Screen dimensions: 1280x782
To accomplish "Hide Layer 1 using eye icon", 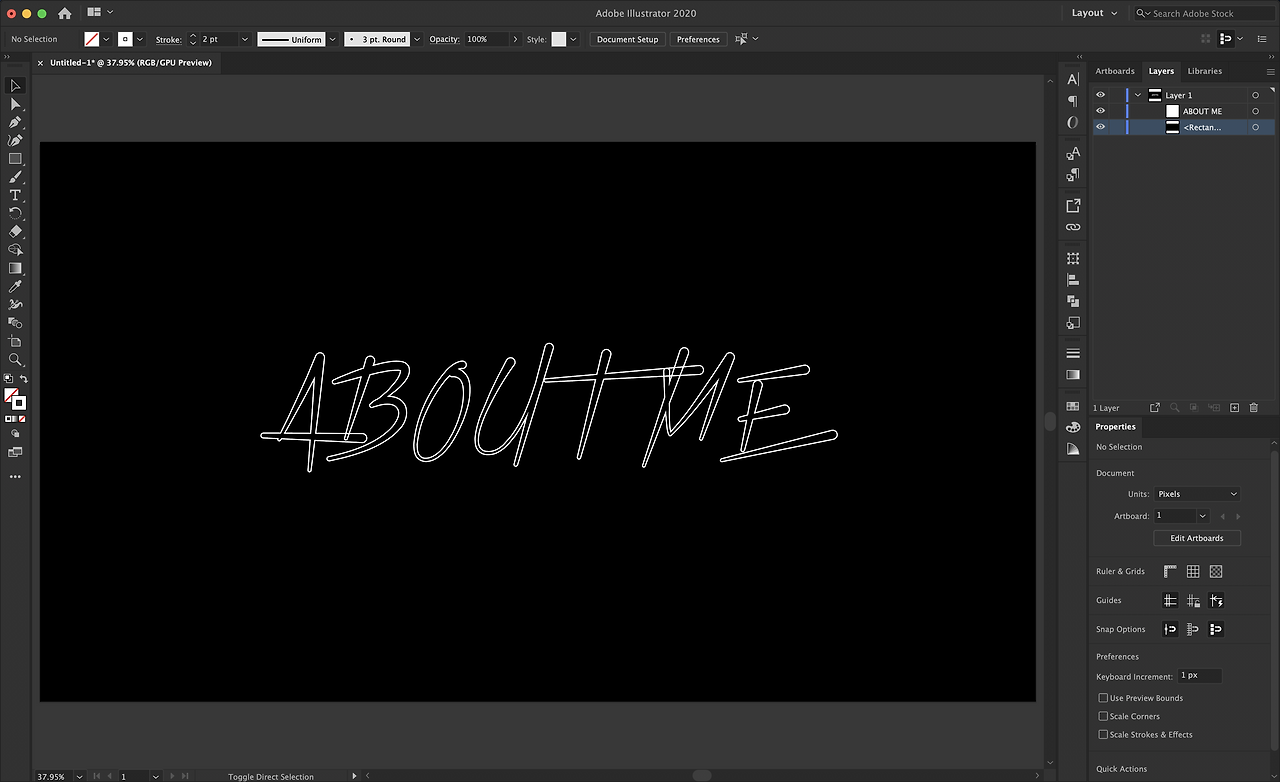I will coord(1101,95).
